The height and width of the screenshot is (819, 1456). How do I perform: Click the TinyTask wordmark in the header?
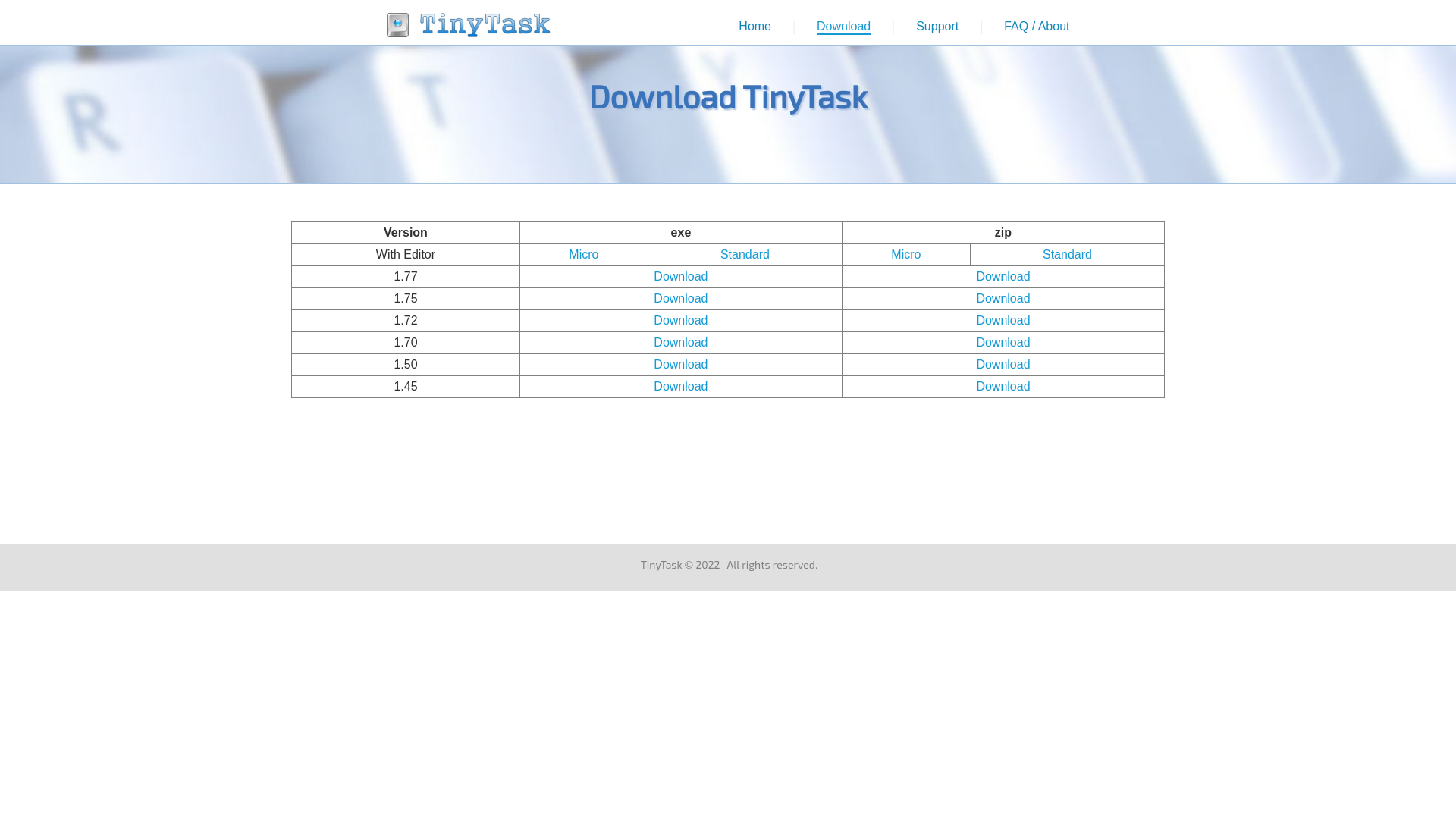pos(485,25)
